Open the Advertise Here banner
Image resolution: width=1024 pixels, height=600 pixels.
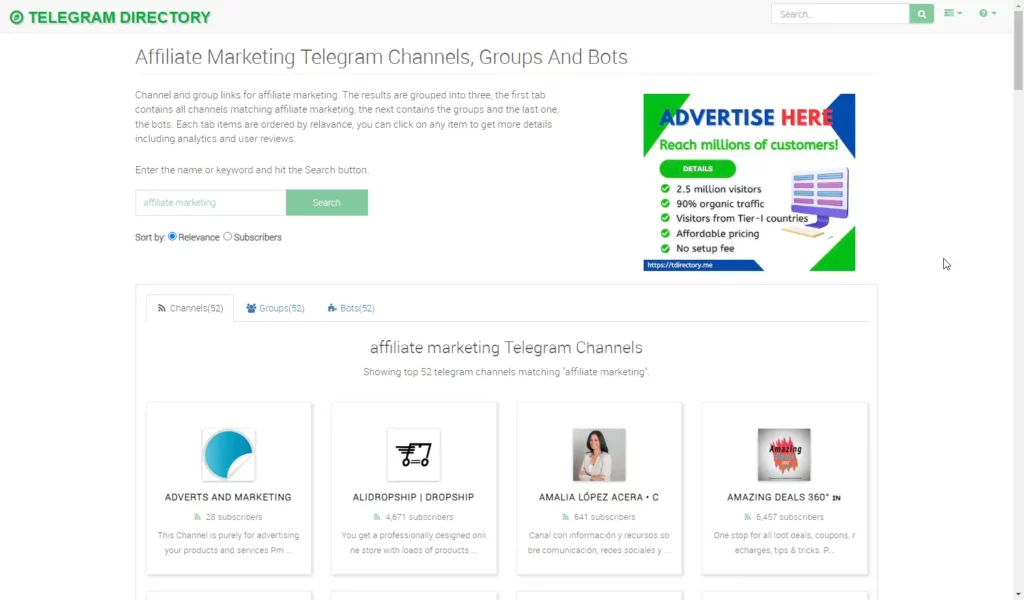click(x=749, y=182)
